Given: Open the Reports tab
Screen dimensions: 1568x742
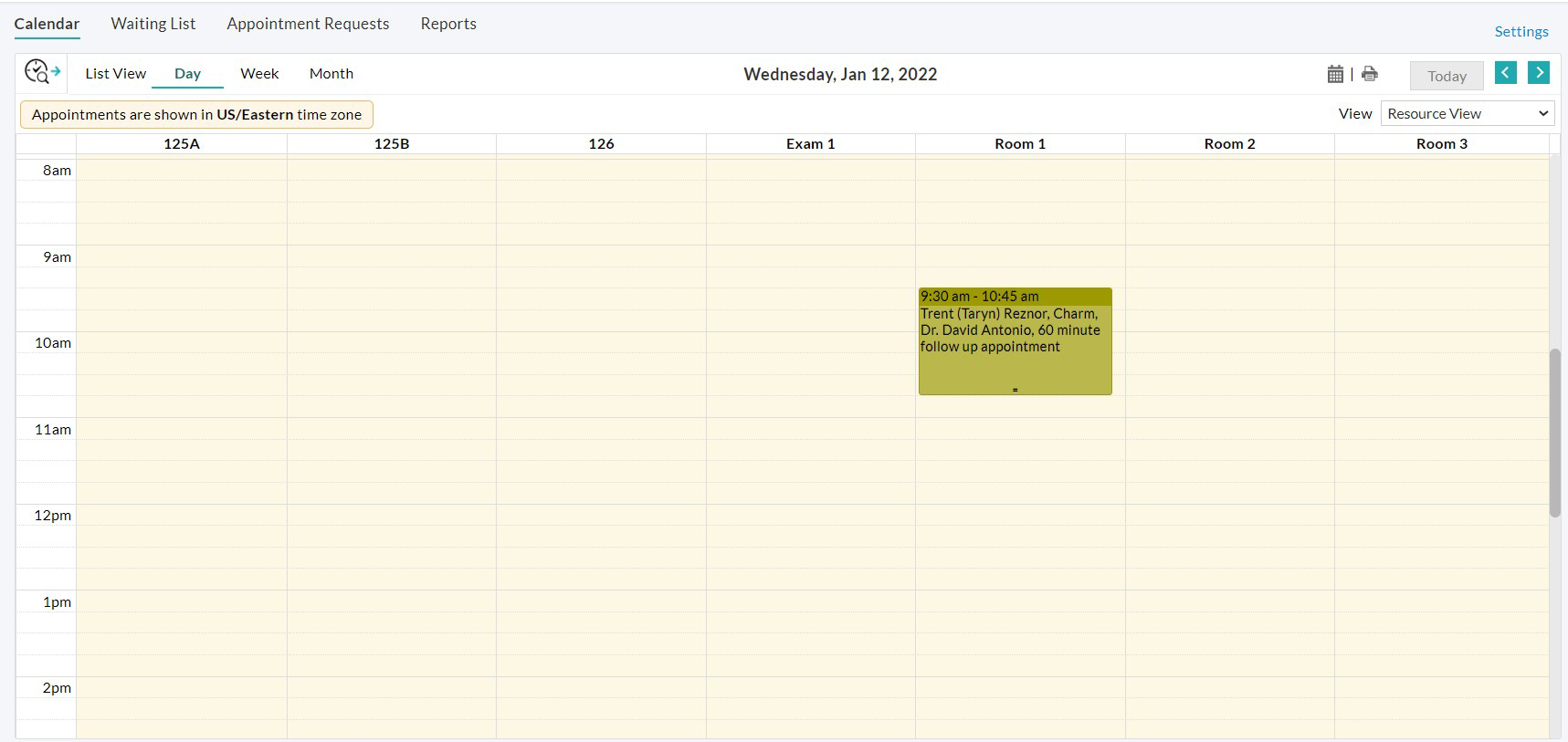Looking at the screenshot, I should click(x=448, y=24).
